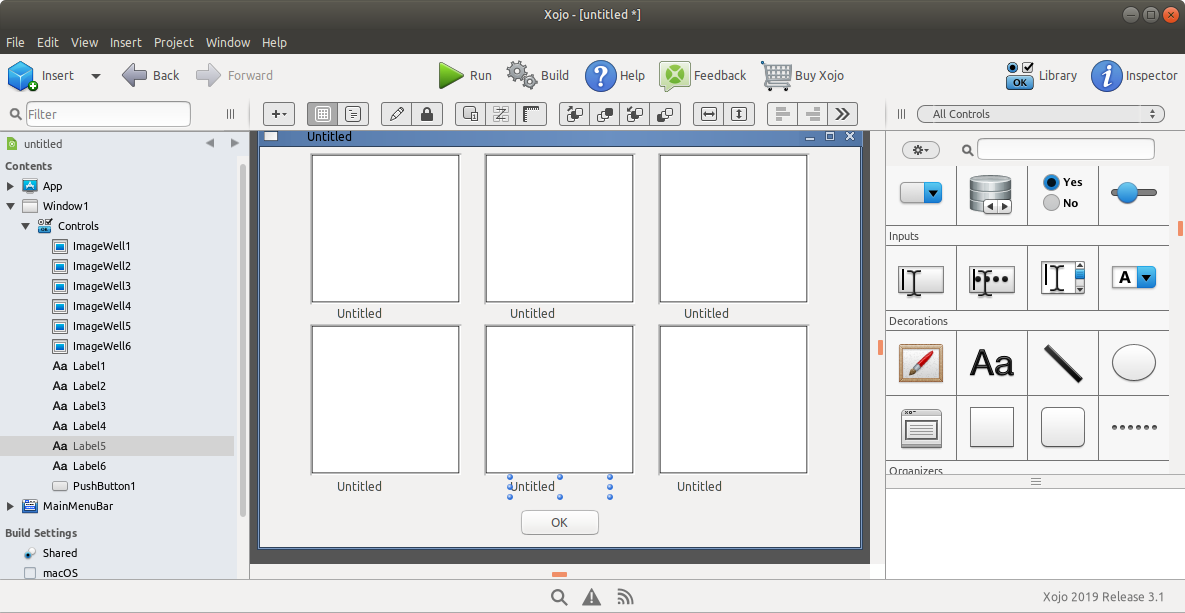Click the bring forward order icon

(605, 114)
